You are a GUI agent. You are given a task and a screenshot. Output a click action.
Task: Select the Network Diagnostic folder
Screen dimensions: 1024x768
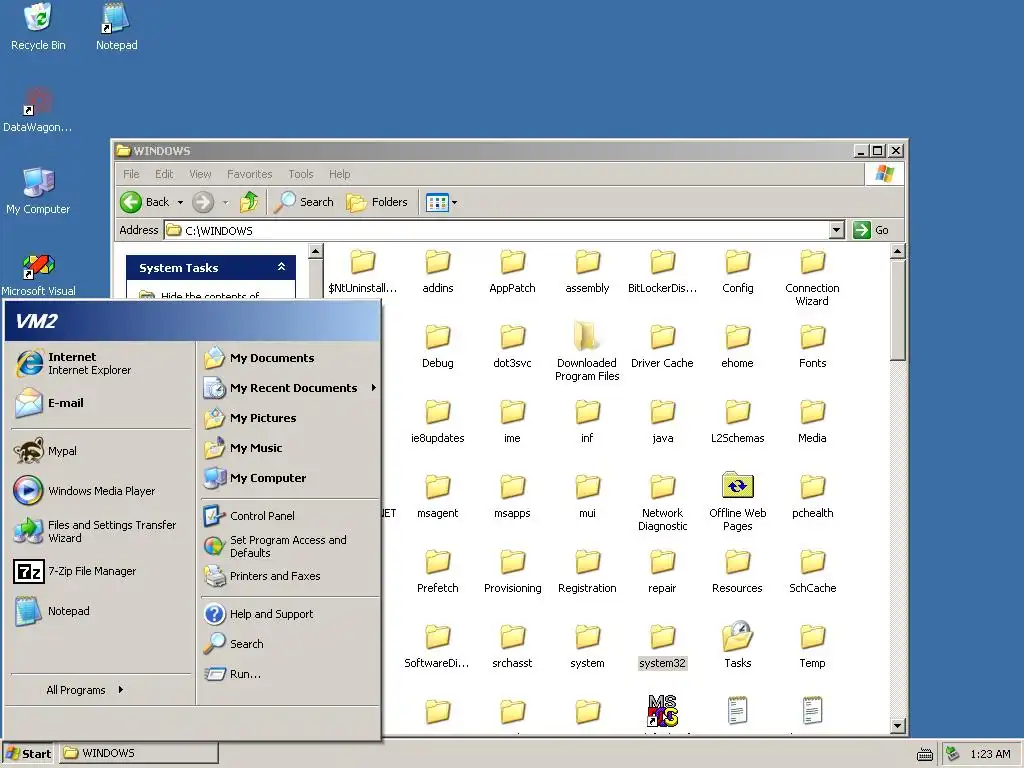pyautogui.click(x=662, y=501)
